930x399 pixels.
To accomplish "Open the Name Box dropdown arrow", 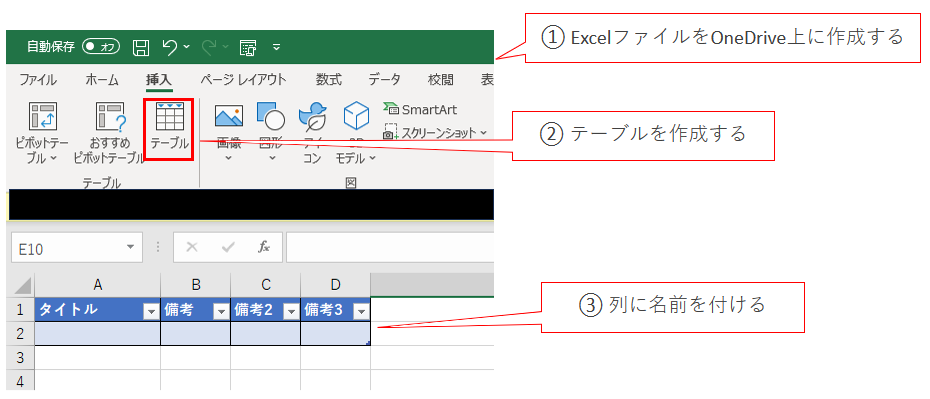I will [130, 248].
